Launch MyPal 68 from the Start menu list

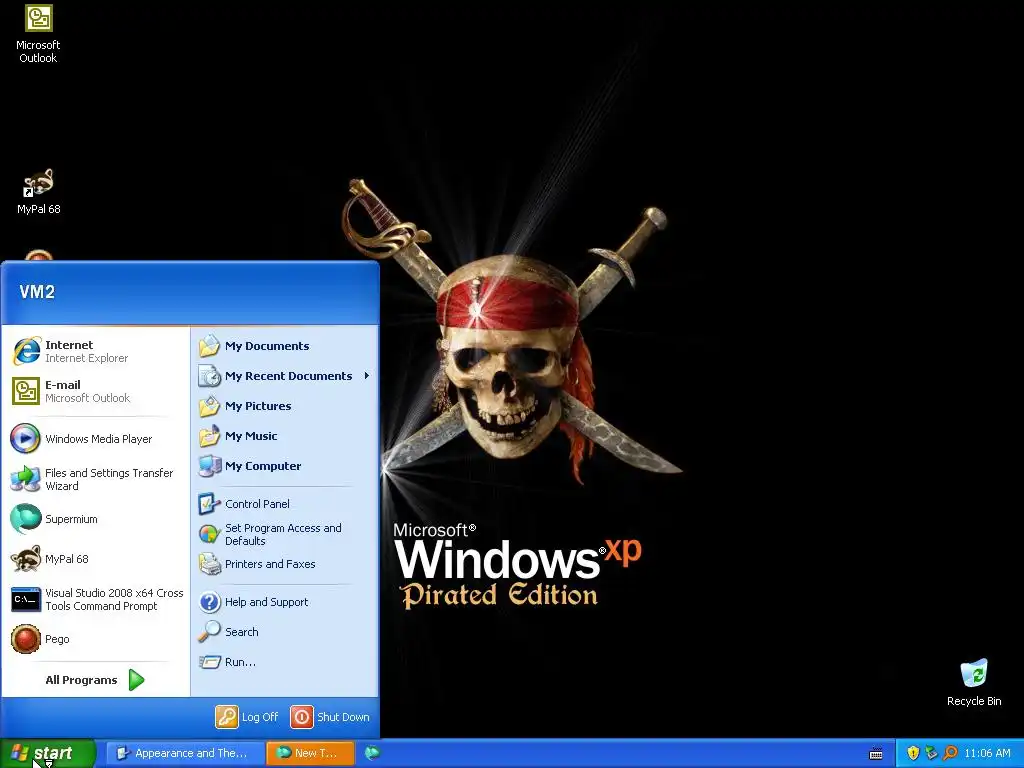click(95, 559)
